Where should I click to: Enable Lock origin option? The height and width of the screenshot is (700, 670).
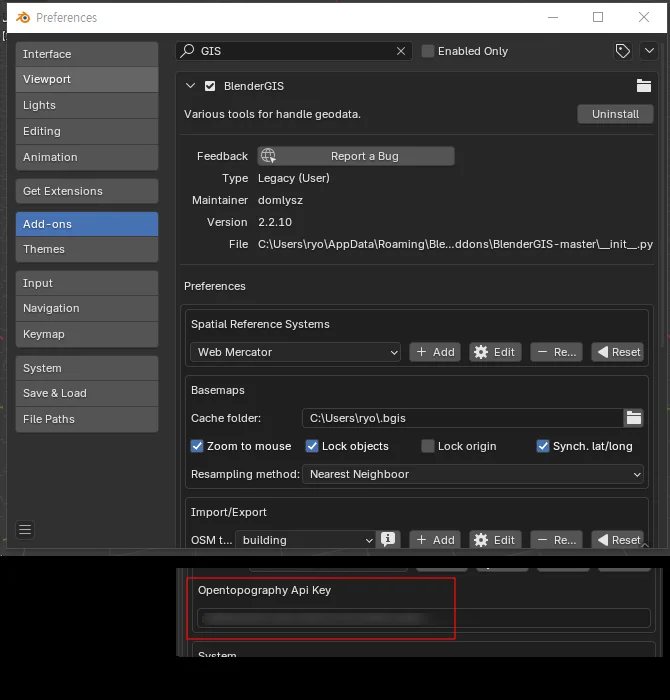click(428, 446)
